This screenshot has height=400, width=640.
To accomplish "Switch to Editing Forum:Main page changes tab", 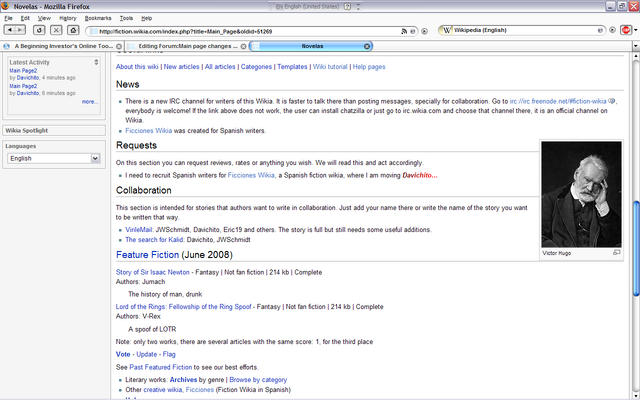I will click(x=188, y=46).
